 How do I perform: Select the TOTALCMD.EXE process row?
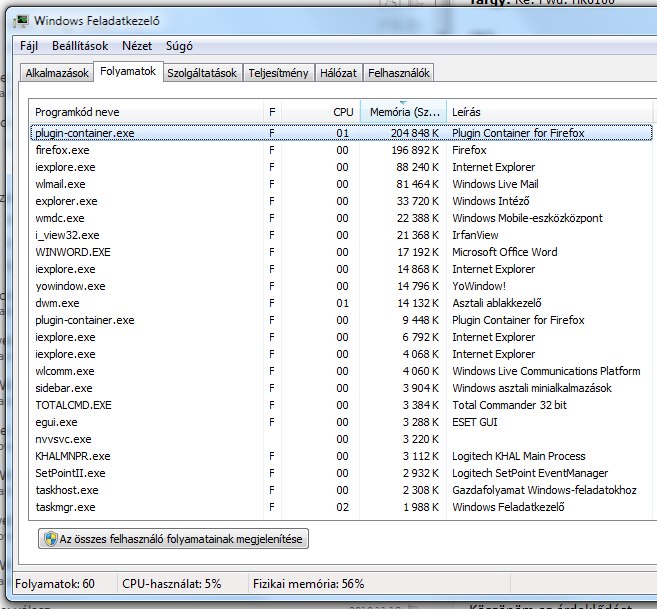pyautogui.click(x=73, y=405)
